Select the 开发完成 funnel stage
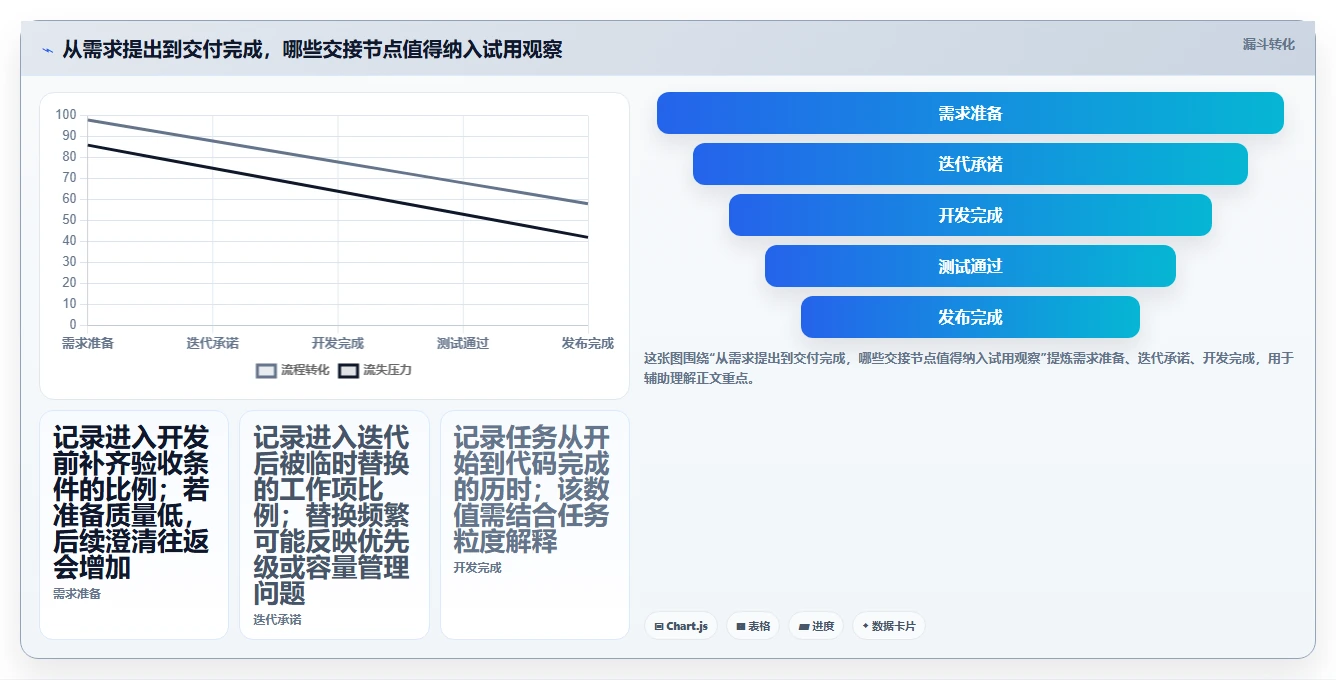 point(970,215)
